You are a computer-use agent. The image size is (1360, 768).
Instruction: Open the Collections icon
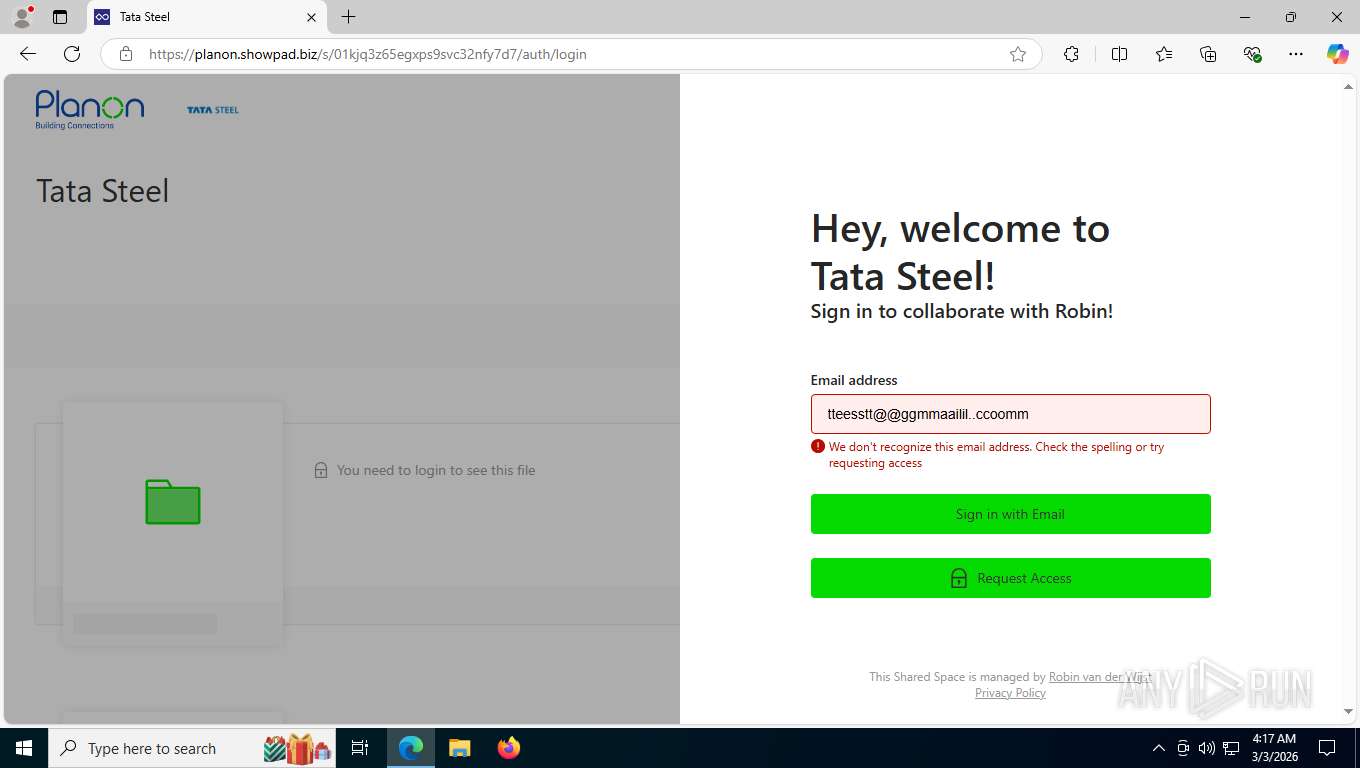(1208, 54)
